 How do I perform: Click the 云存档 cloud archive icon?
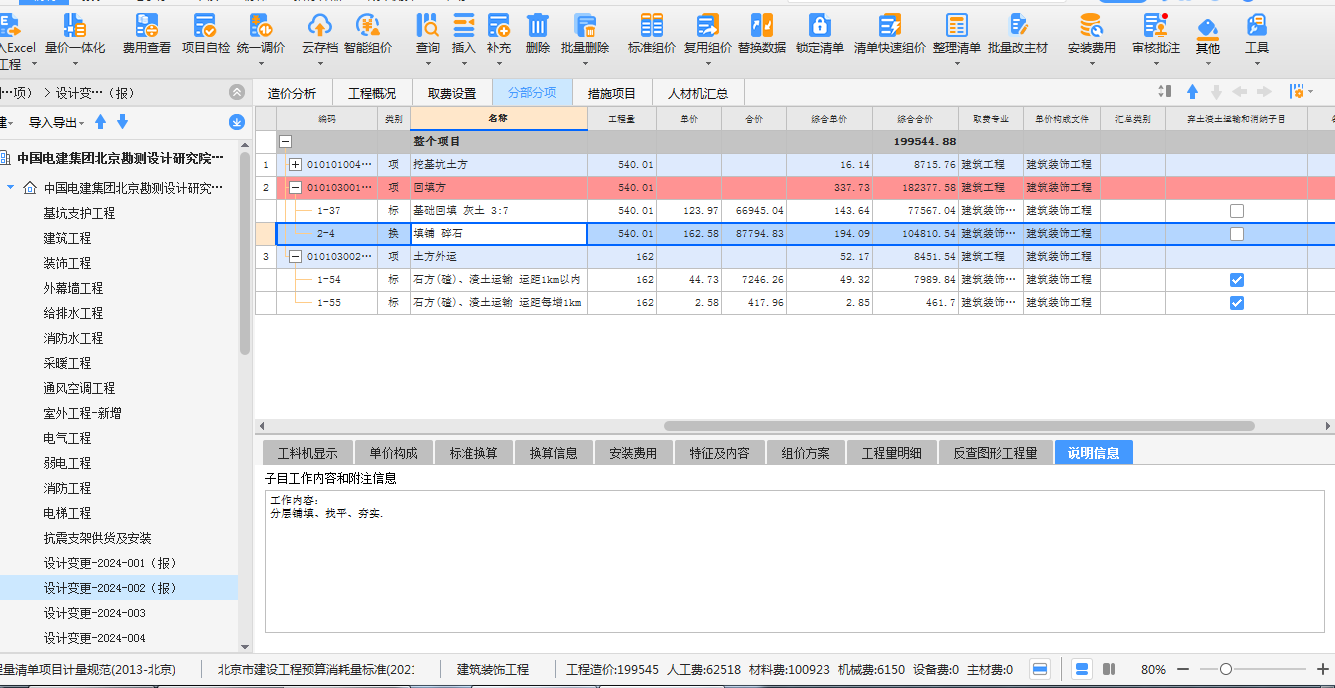pyautogui.click(x=319, y=27)
